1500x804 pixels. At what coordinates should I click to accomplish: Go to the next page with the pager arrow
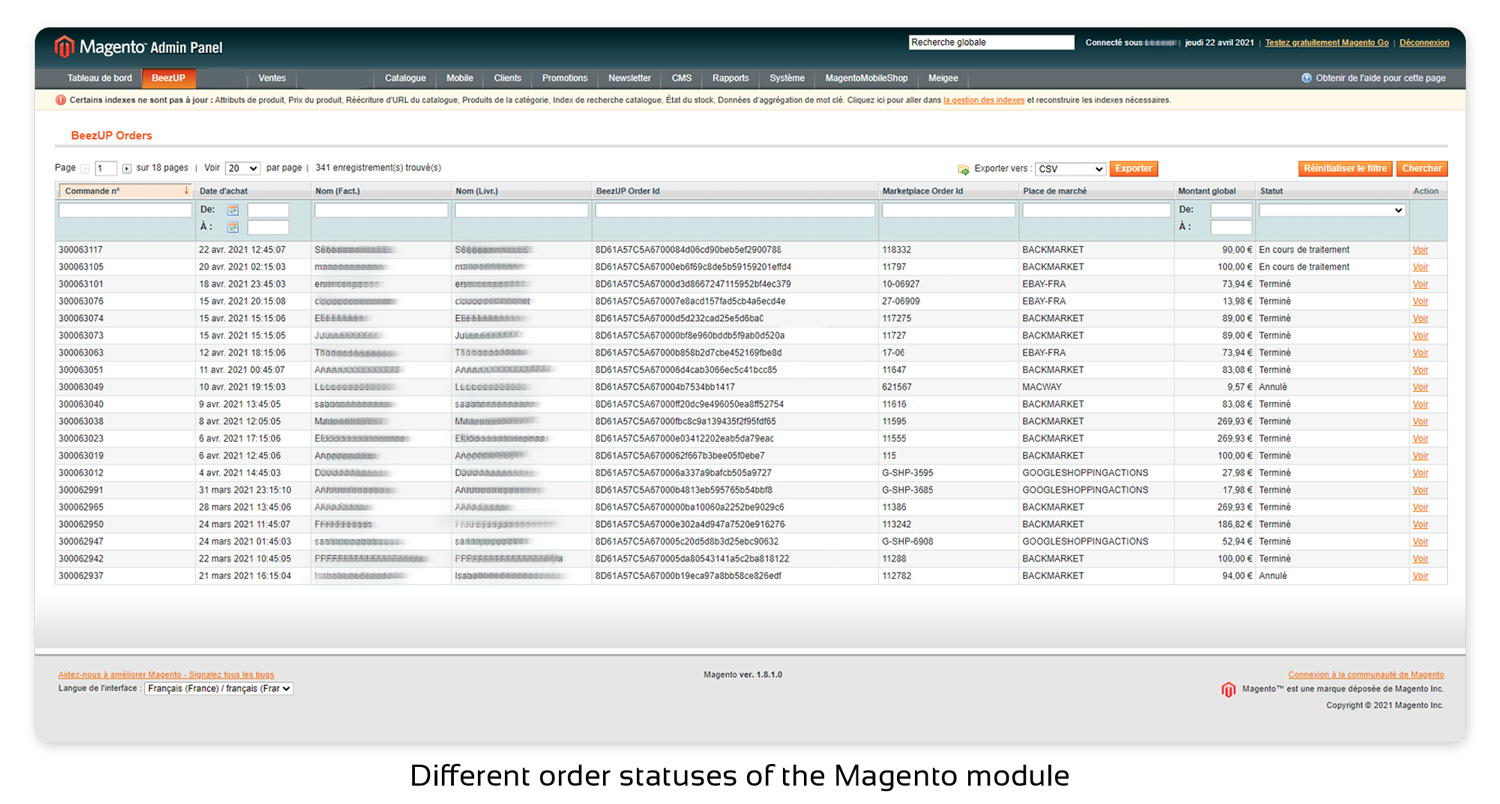(x=127, y=169)
